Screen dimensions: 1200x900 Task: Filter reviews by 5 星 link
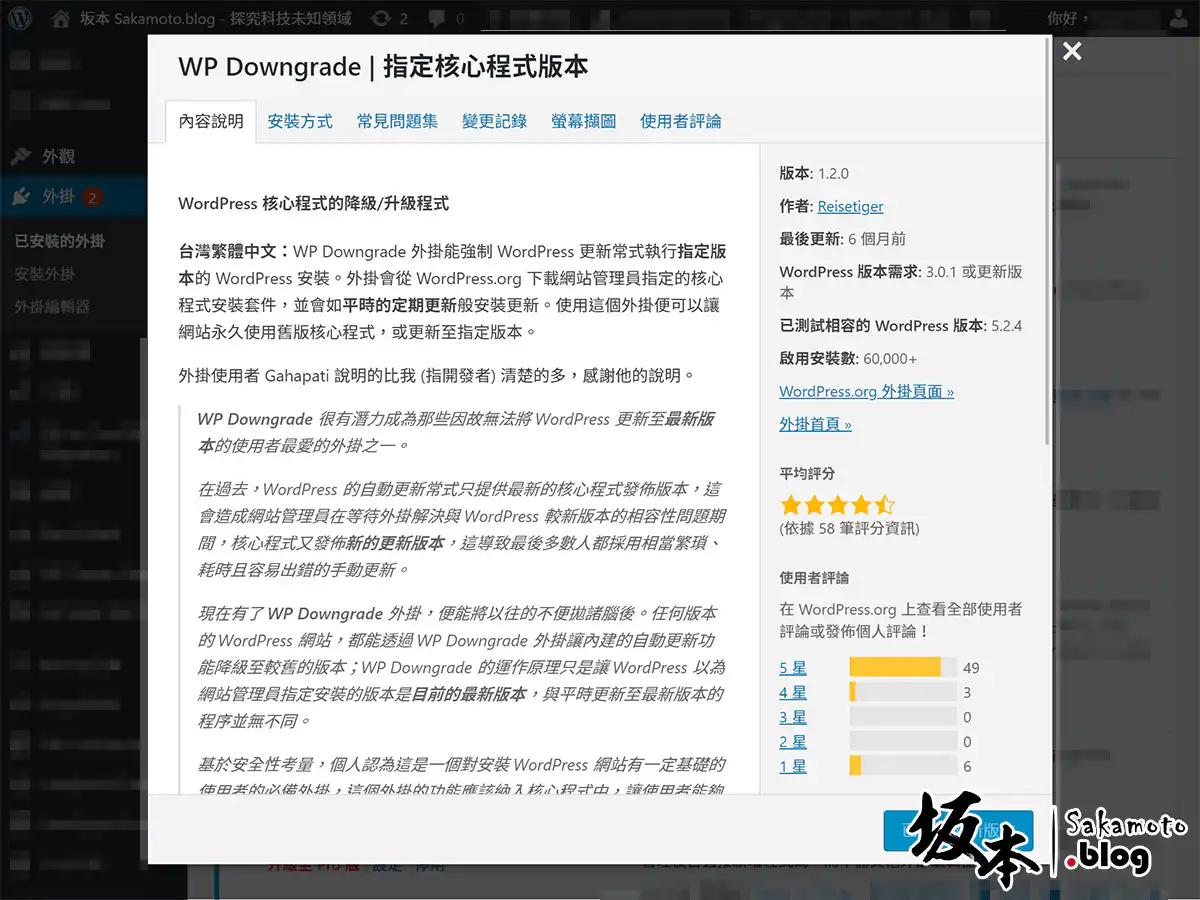(793, 668)
